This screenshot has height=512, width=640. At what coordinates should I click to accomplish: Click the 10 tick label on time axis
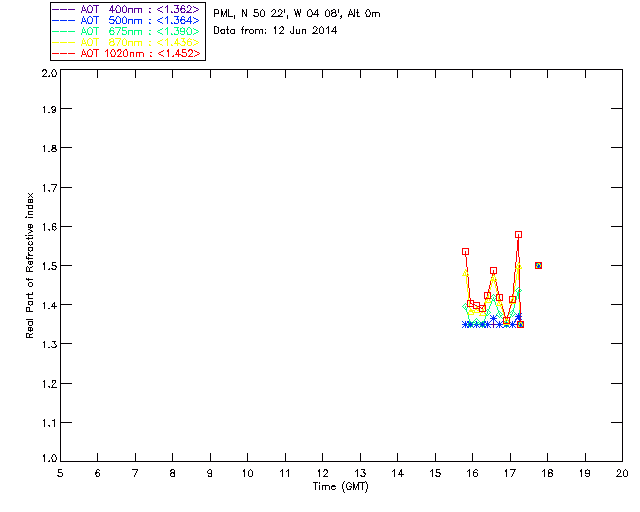[x=247, y=473]
